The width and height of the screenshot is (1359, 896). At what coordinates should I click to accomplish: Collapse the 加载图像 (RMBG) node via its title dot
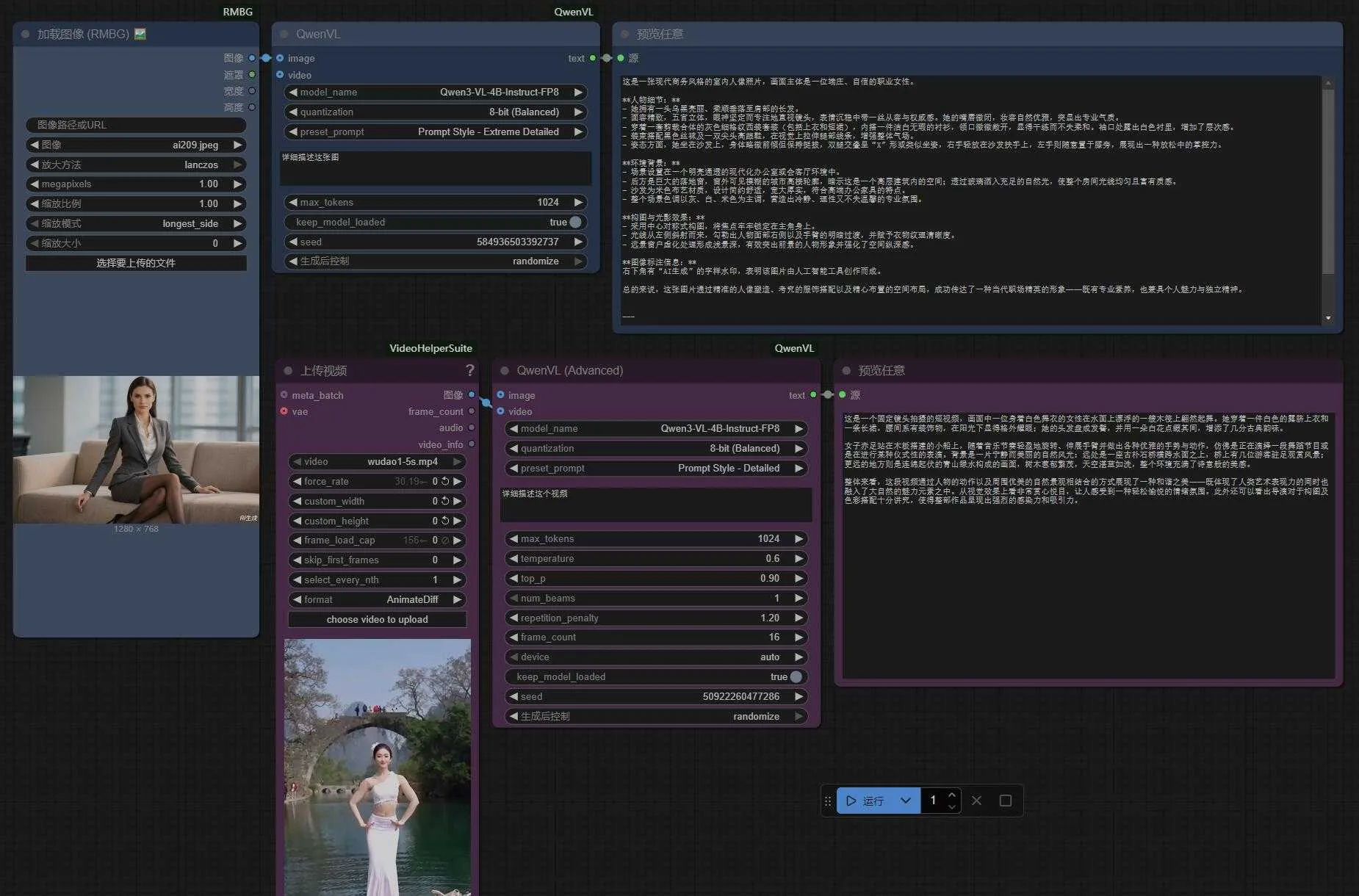26,34
